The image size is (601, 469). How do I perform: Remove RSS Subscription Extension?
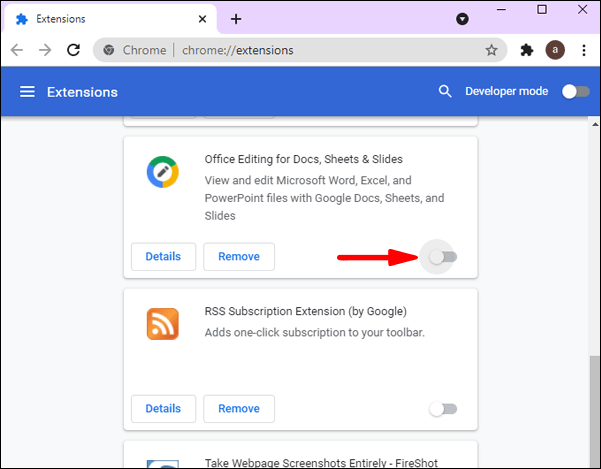(239, 408)
